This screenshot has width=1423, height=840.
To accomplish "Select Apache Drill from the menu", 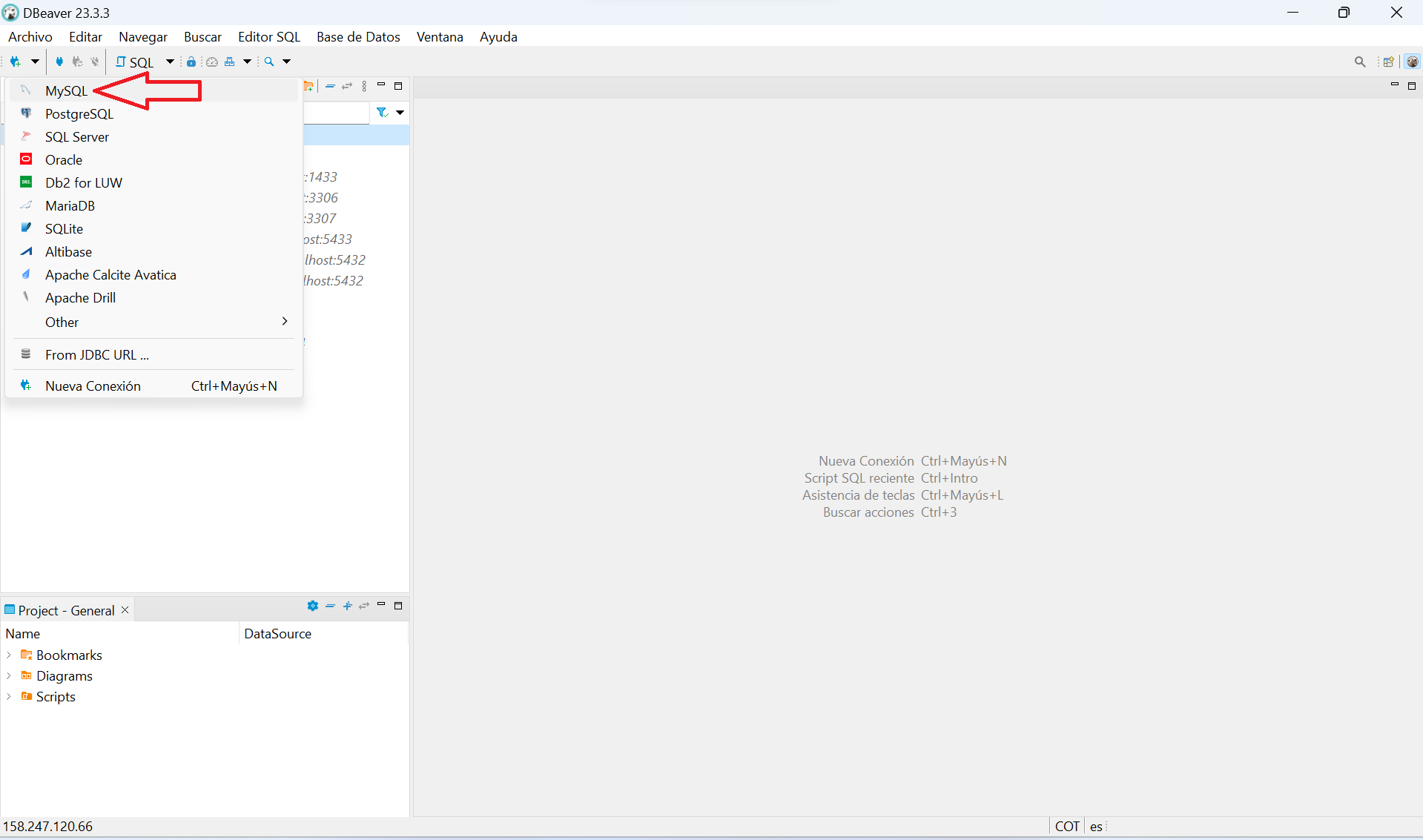I will click(x=152, y=297).
